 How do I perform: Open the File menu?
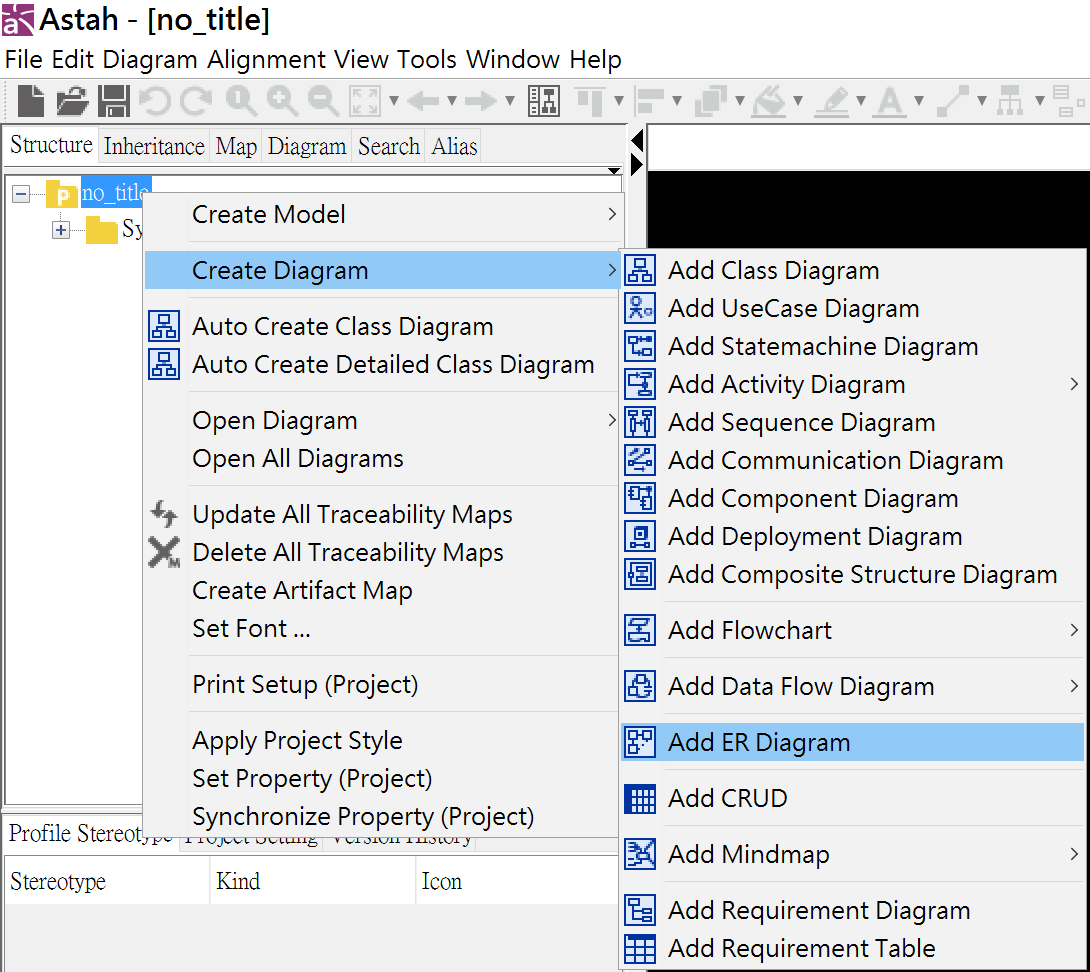click(x=24, y=60)
